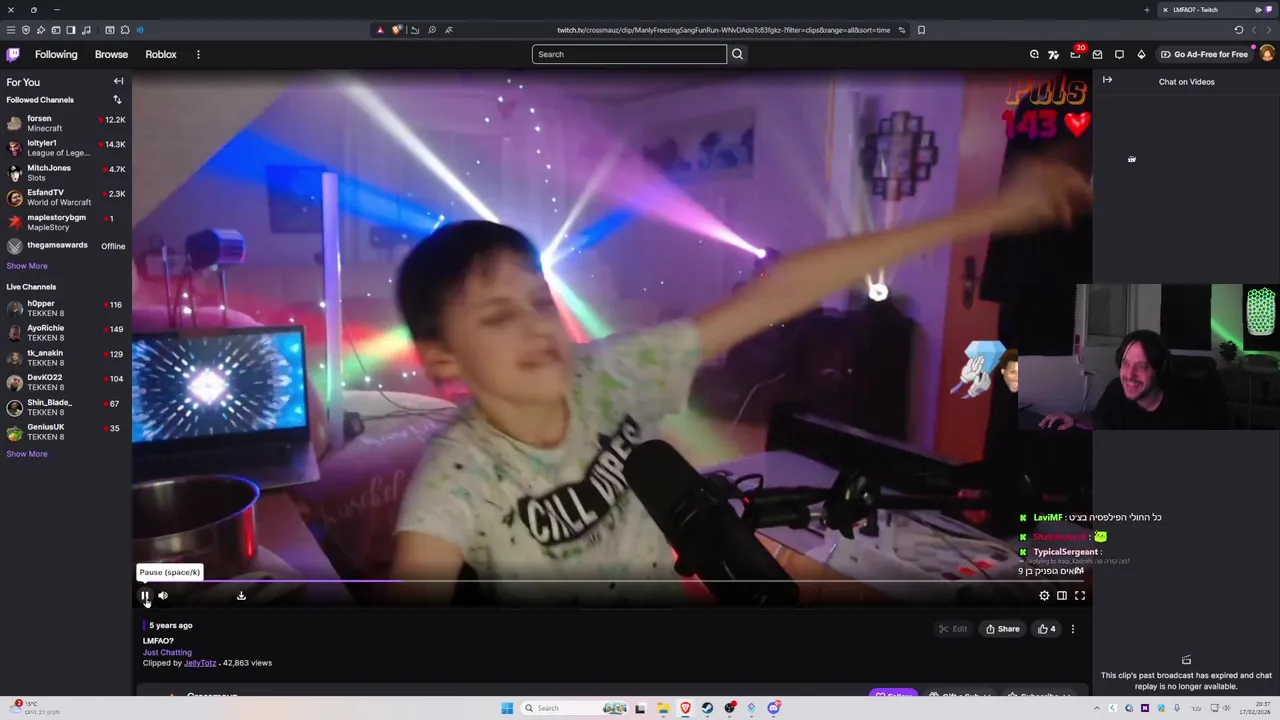Sort the Followed Channels list
Image resolution: width=1280 pixels, height=720 pixels.
[x=117, y=100]
